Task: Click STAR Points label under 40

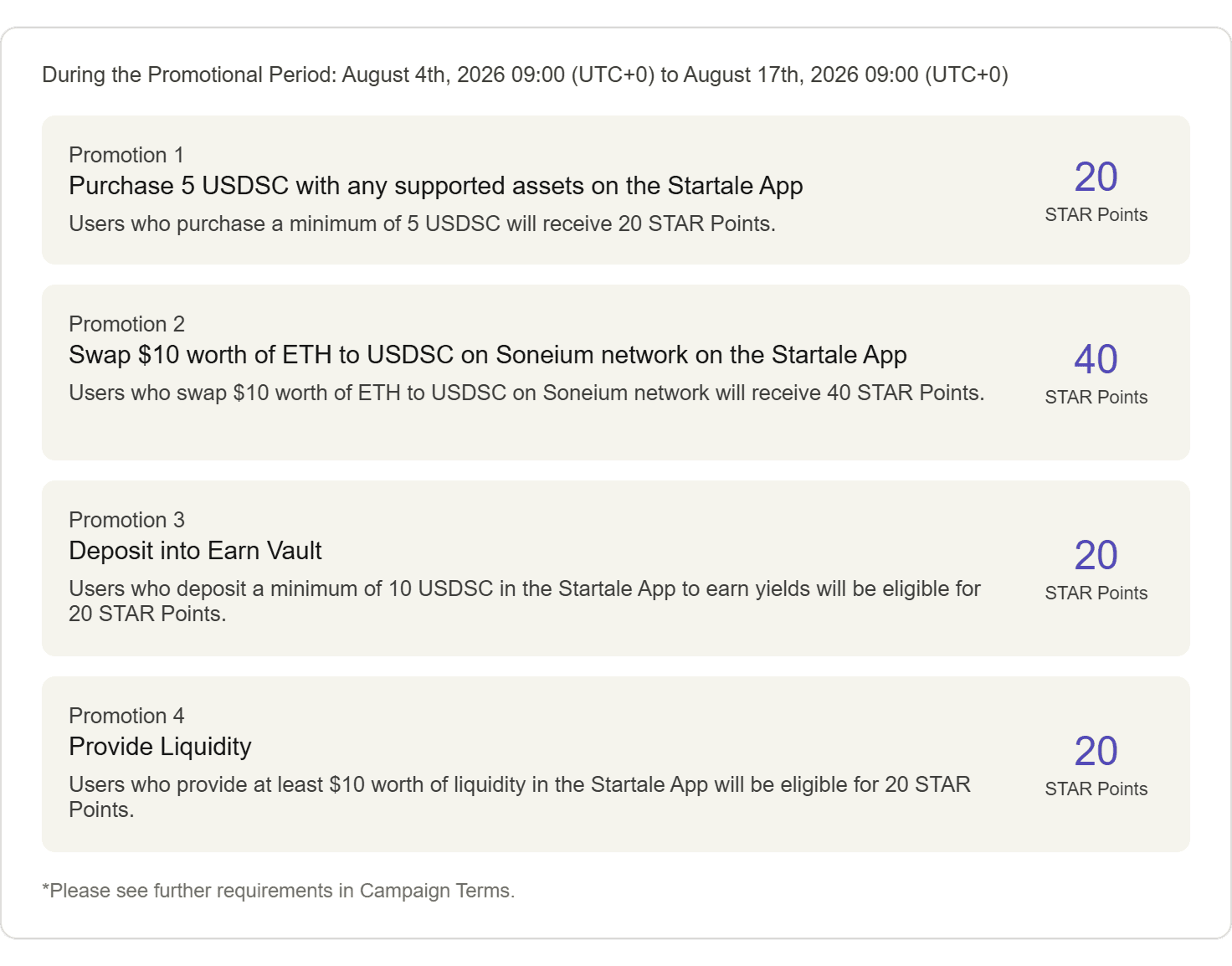Action: (1096, 397)
